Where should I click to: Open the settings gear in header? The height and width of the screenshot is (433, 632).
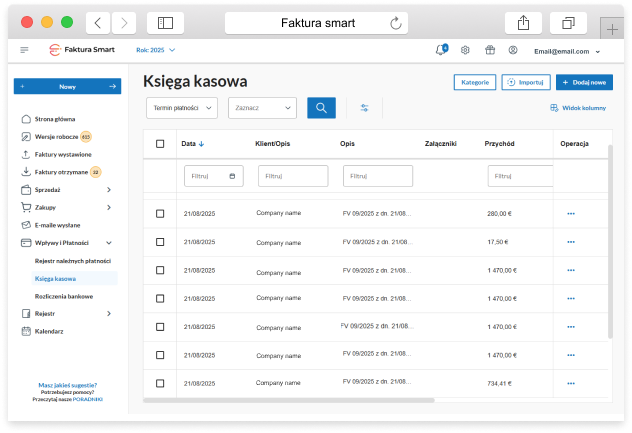click(465, 50)
